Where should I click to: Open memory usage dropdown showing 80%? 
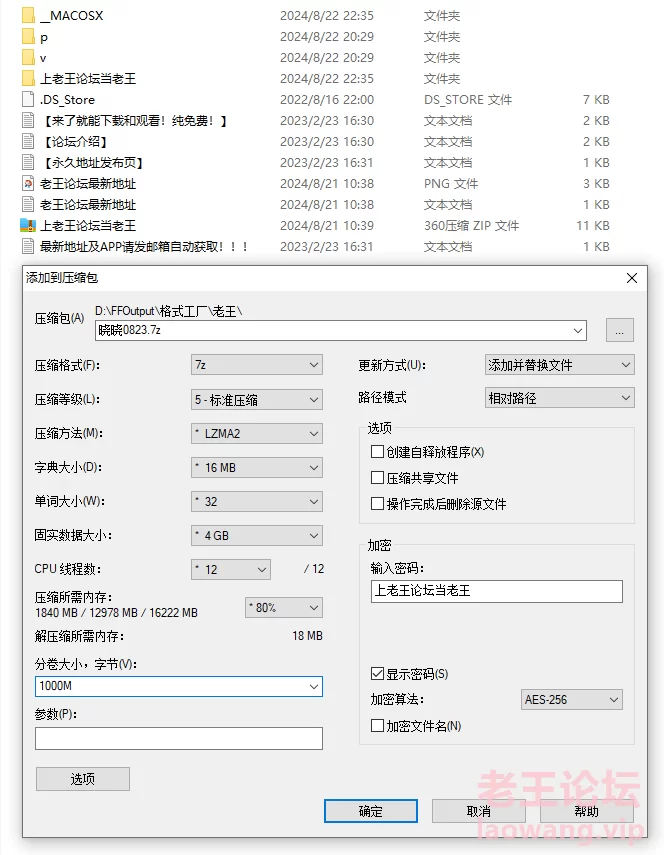click(x=283, y=607)
